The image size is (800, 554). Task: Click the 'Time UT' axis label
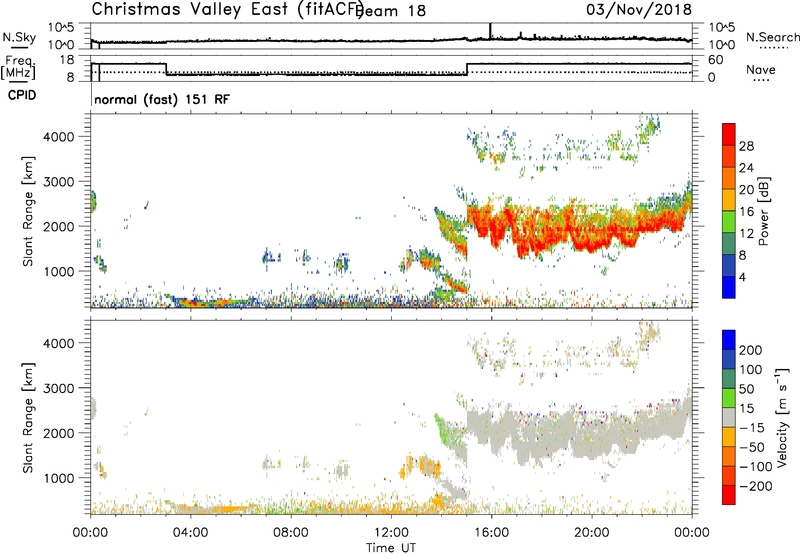[x=391, y=548]
